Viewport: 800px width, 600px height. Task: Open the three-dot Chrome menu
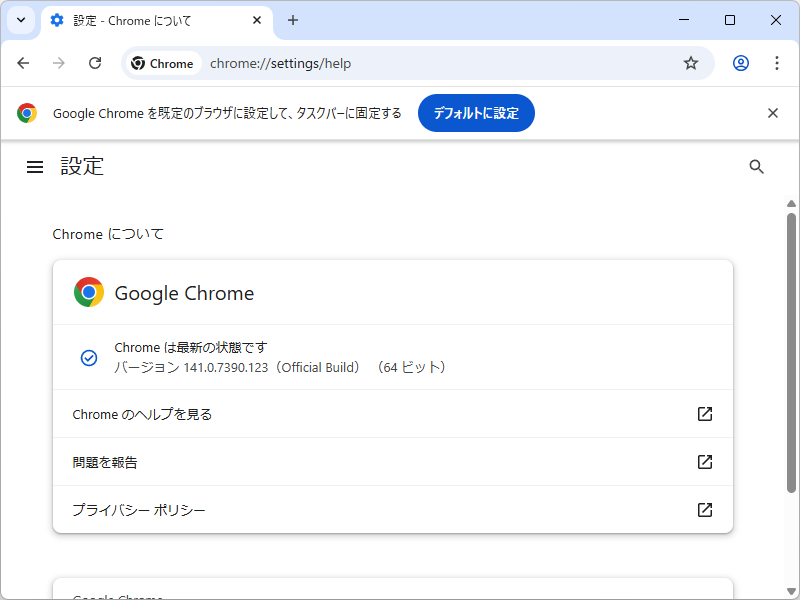tap(777, 62)
